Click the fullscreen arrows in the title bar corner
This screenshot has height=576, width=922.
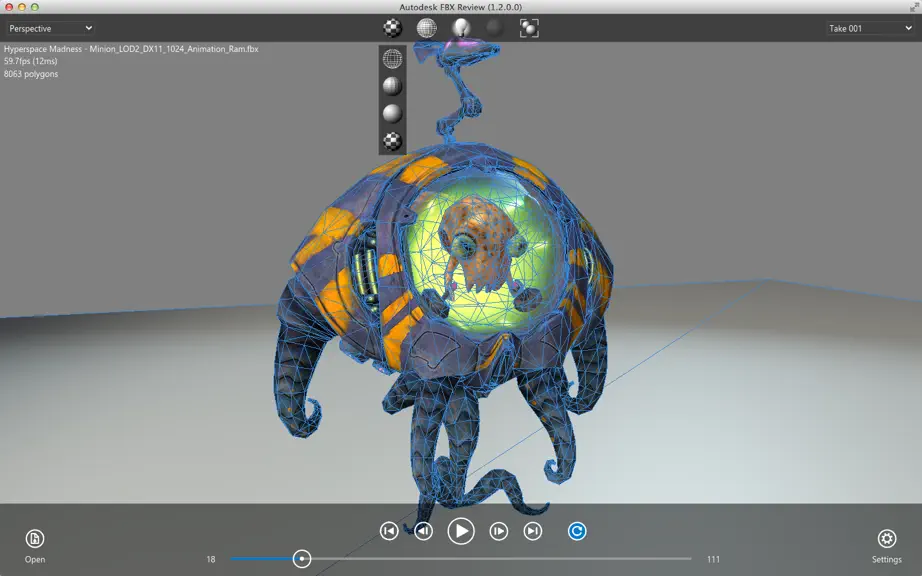click(x=913, y=7)
